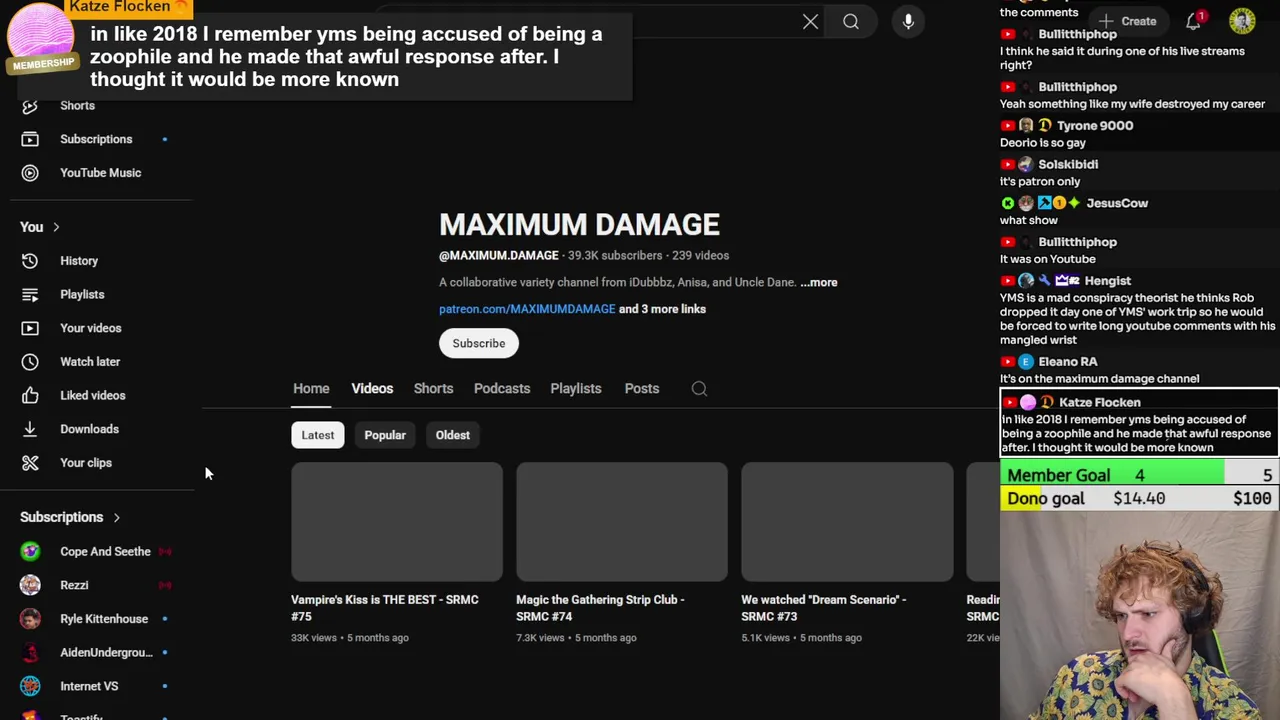Click Katze Flocken name in chat

click(x=1099, y=402)
